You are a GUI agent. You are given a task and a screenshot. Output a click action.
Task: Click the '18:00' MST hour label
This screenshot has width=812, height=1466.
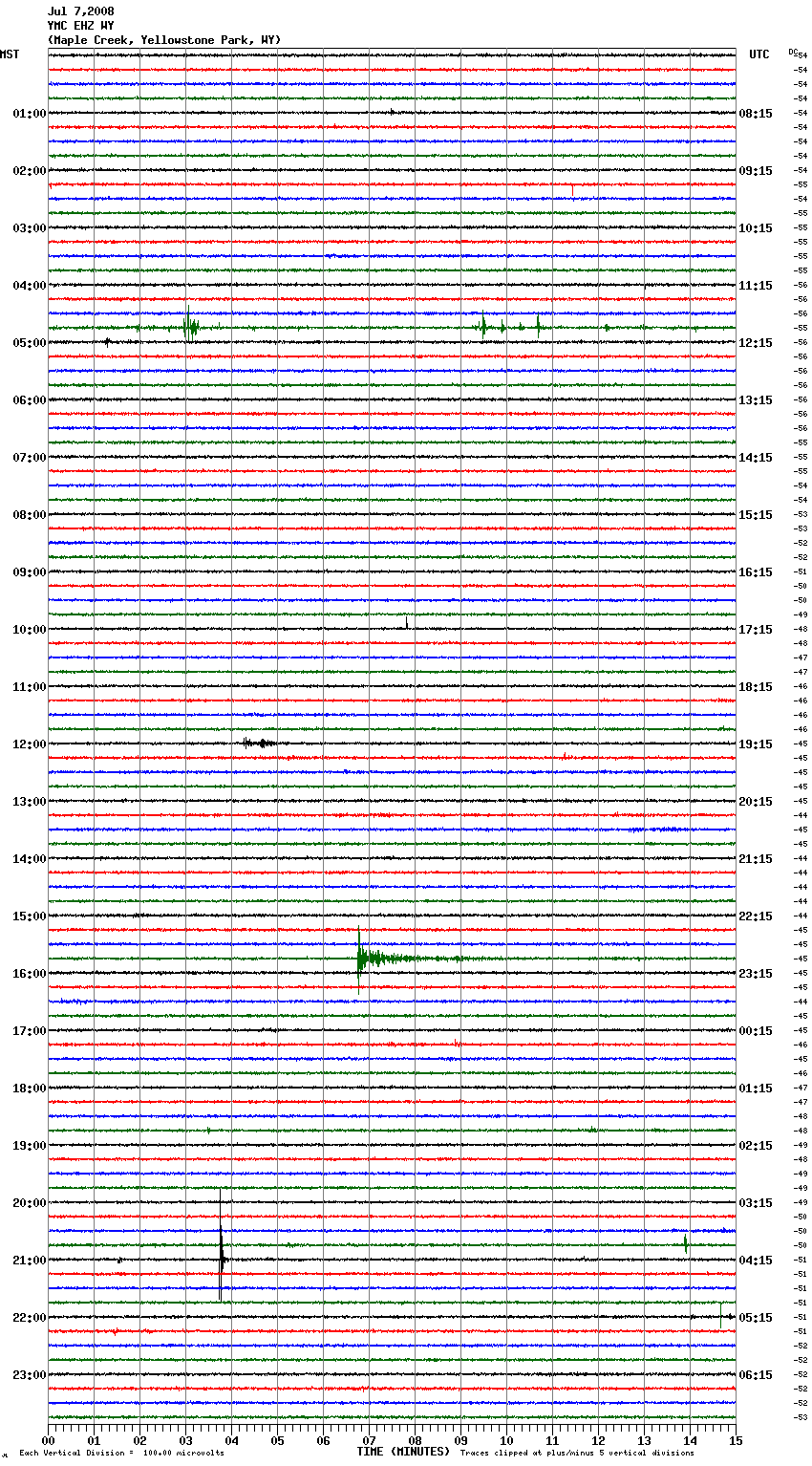[x=30, y=1089]
